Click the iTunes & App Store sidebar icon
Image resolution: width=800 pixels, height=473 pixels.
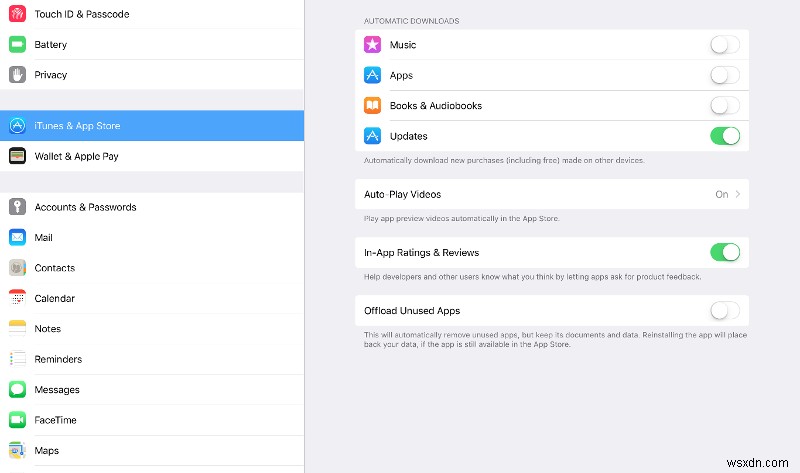coord(17,126)
